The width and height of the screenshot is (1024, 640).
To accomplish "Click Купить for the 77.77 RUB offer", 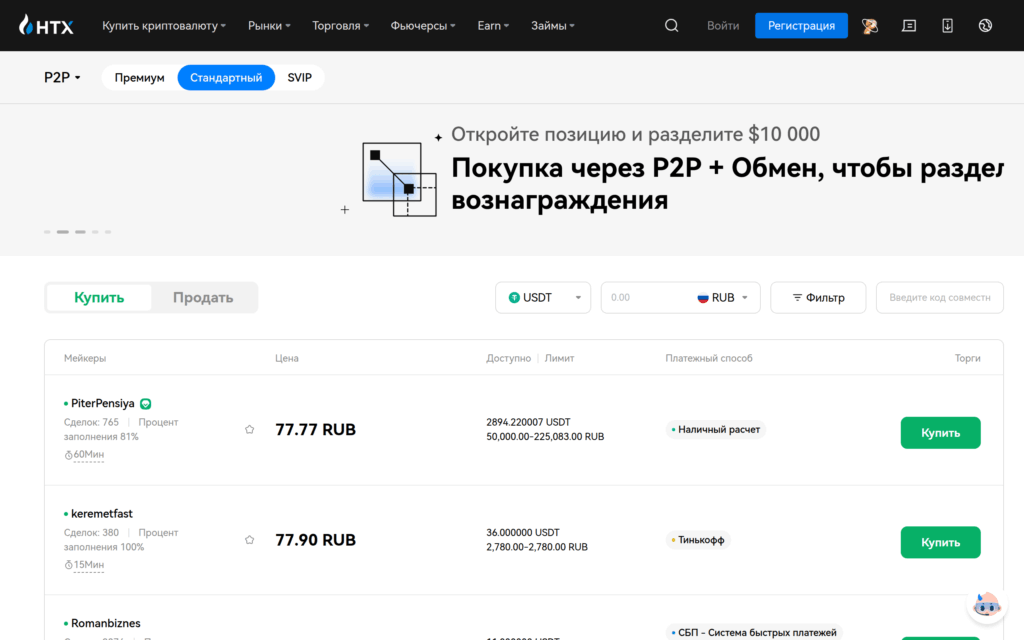I will 940,433.
